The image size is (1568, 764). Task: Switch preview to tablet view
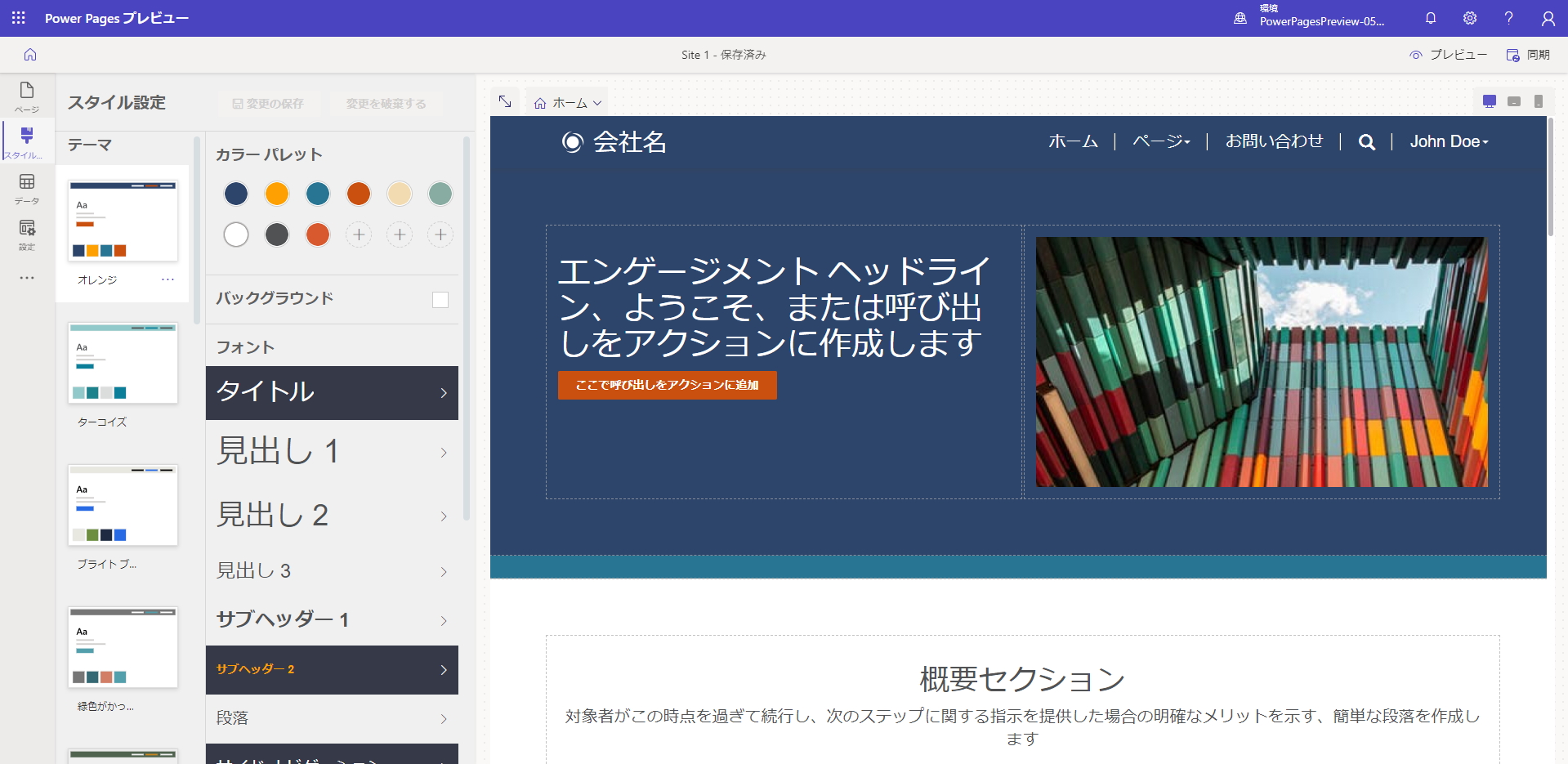tap(1513, 101)
